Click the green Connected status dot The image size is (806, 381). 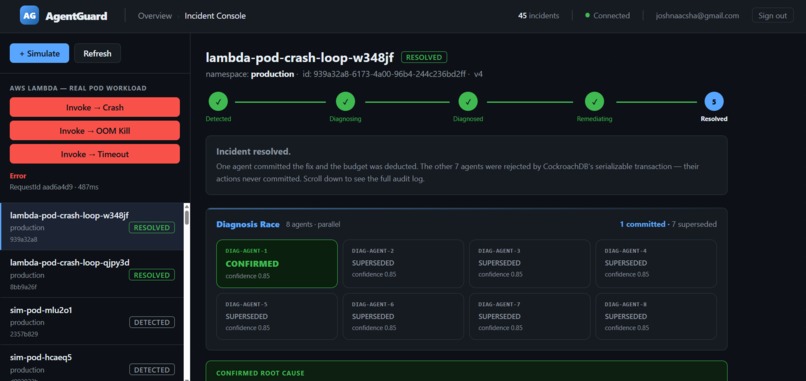[588, 15]
